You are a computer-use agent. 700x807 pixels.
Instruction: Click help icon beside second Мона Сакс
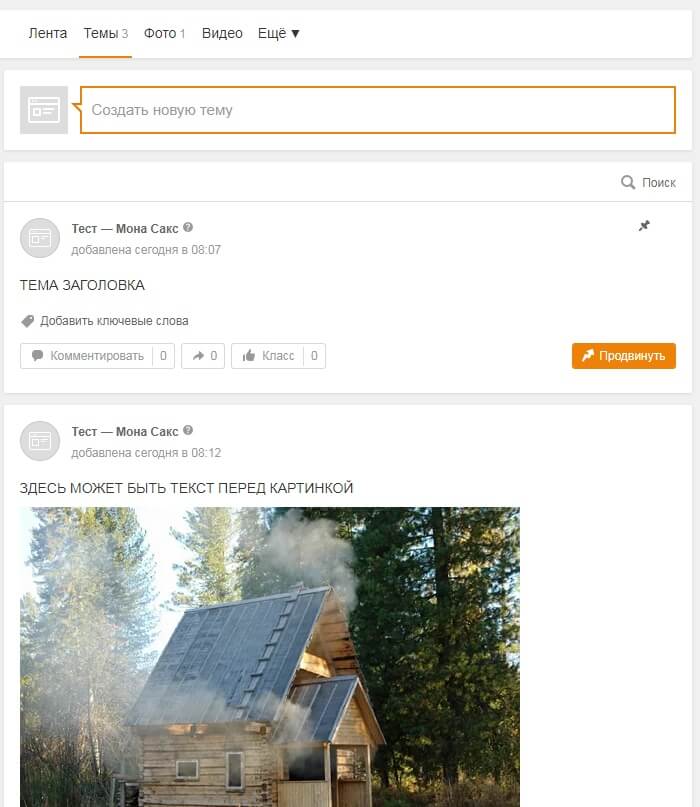tap(188, 430)
